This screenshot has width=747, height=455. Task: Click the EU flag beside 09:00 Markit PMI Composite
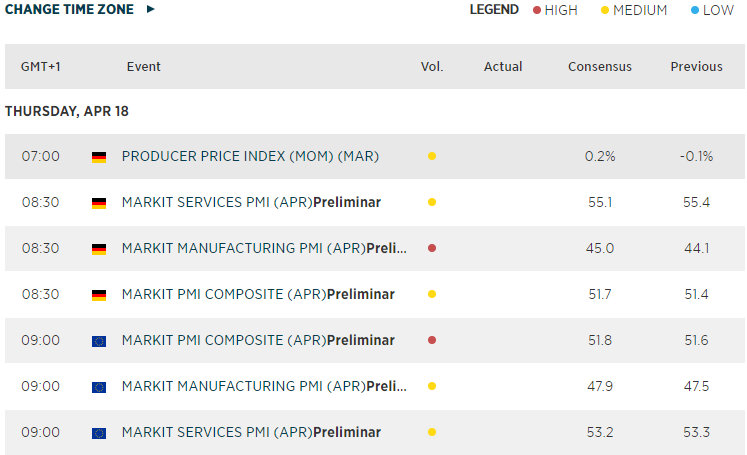pos(99,341)
